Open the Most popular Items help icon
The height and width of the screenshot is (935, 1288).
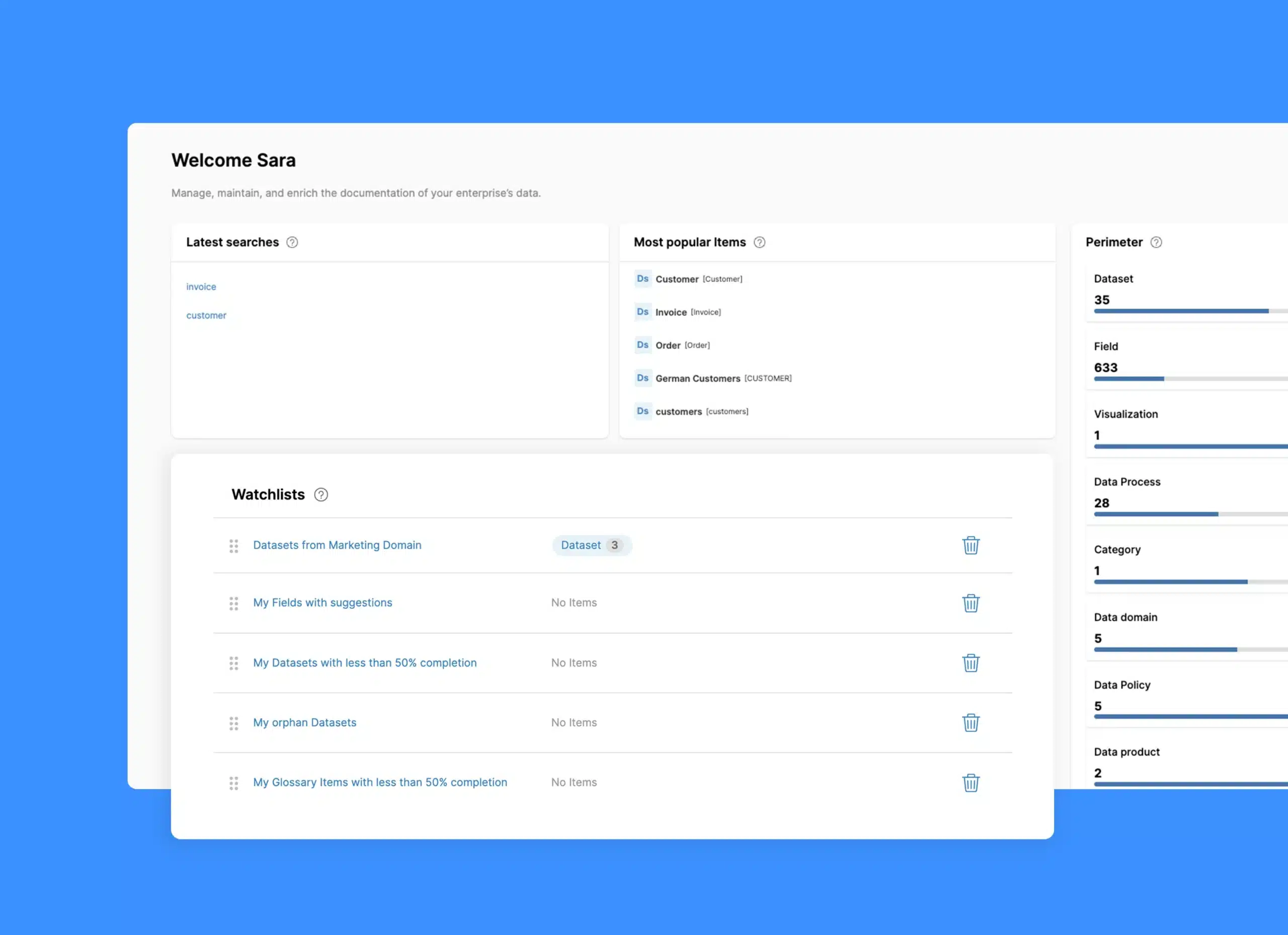click(x=759, y=242)
